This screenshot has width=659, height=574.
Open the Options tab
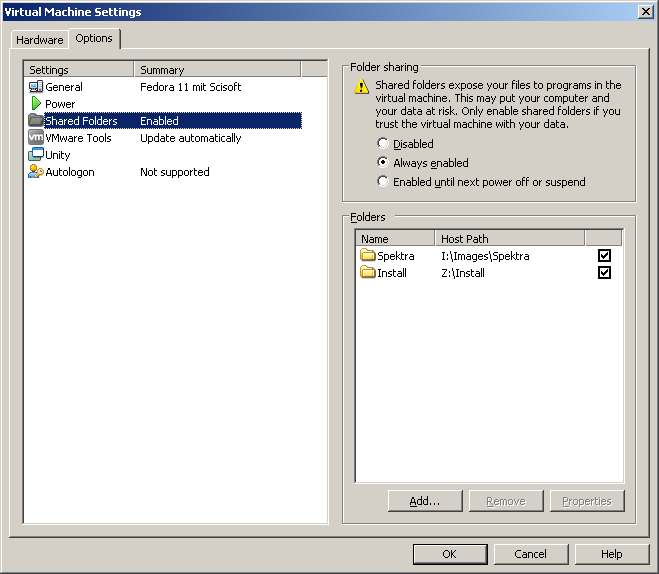(x=94, y=39)
